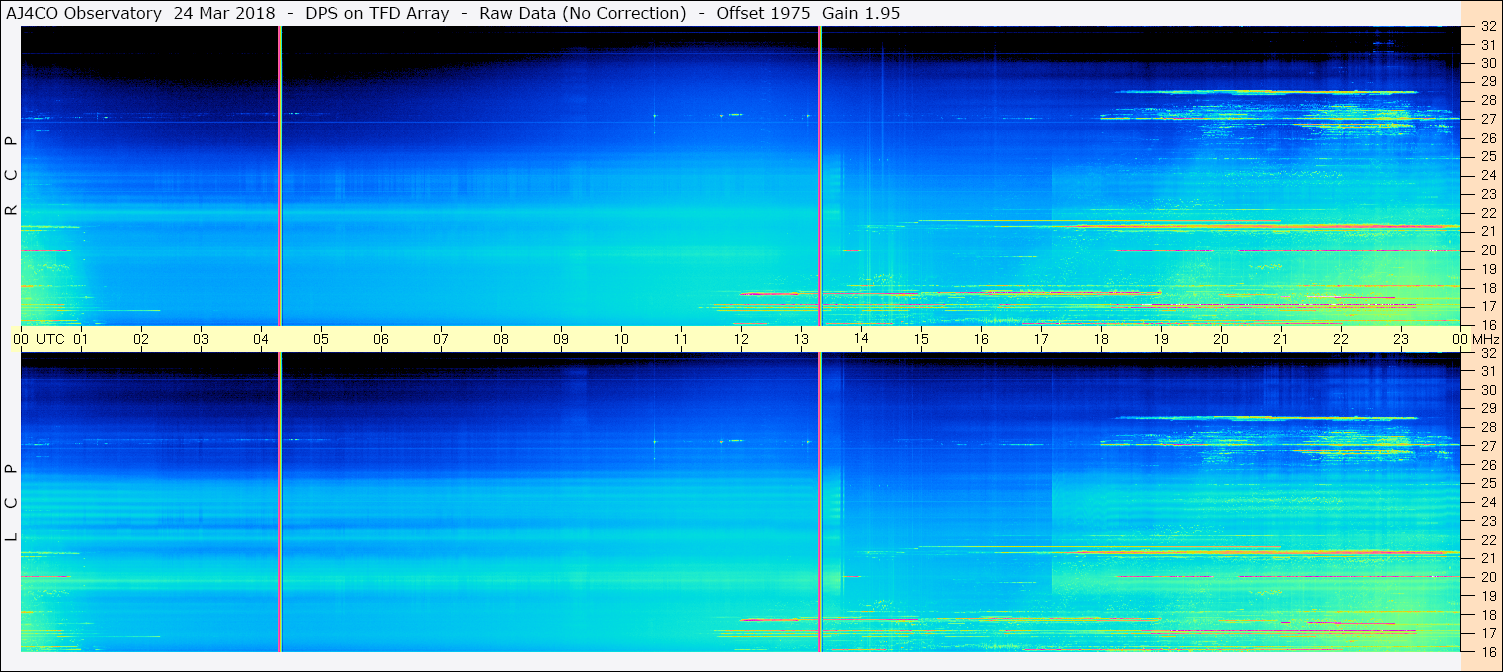Click the vertical LCP label beside the lower spectrogram
The width and height of the screenshot is (1503, 672).
11,502
